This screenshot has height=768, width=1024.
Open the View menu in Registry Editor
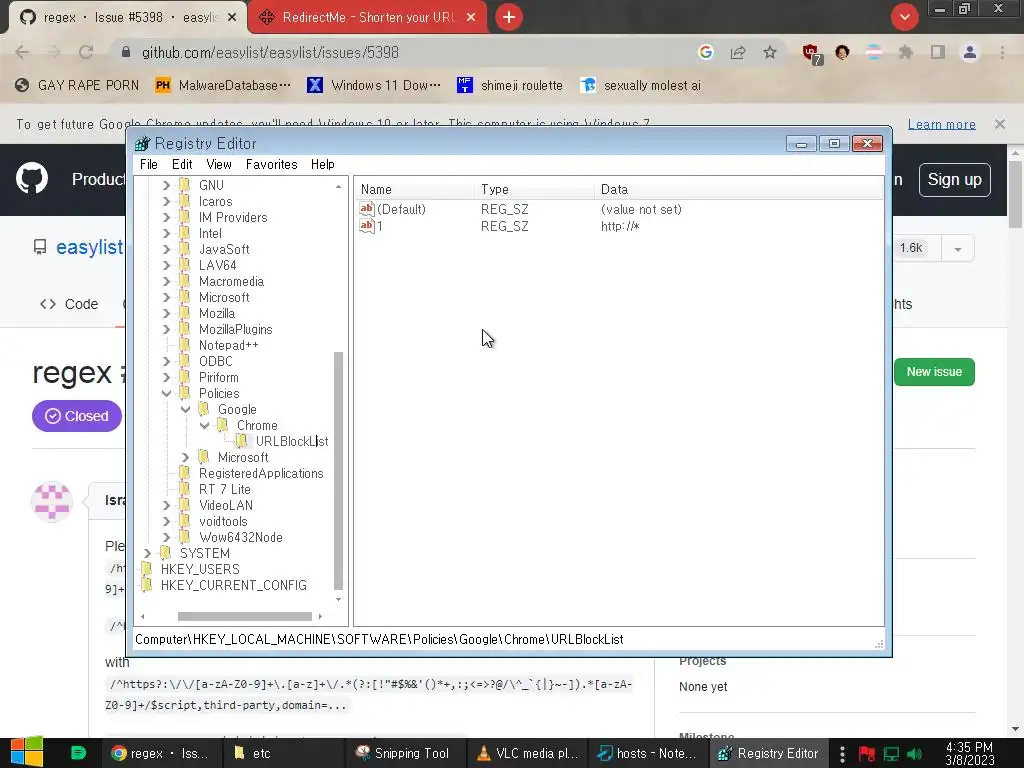219,165
